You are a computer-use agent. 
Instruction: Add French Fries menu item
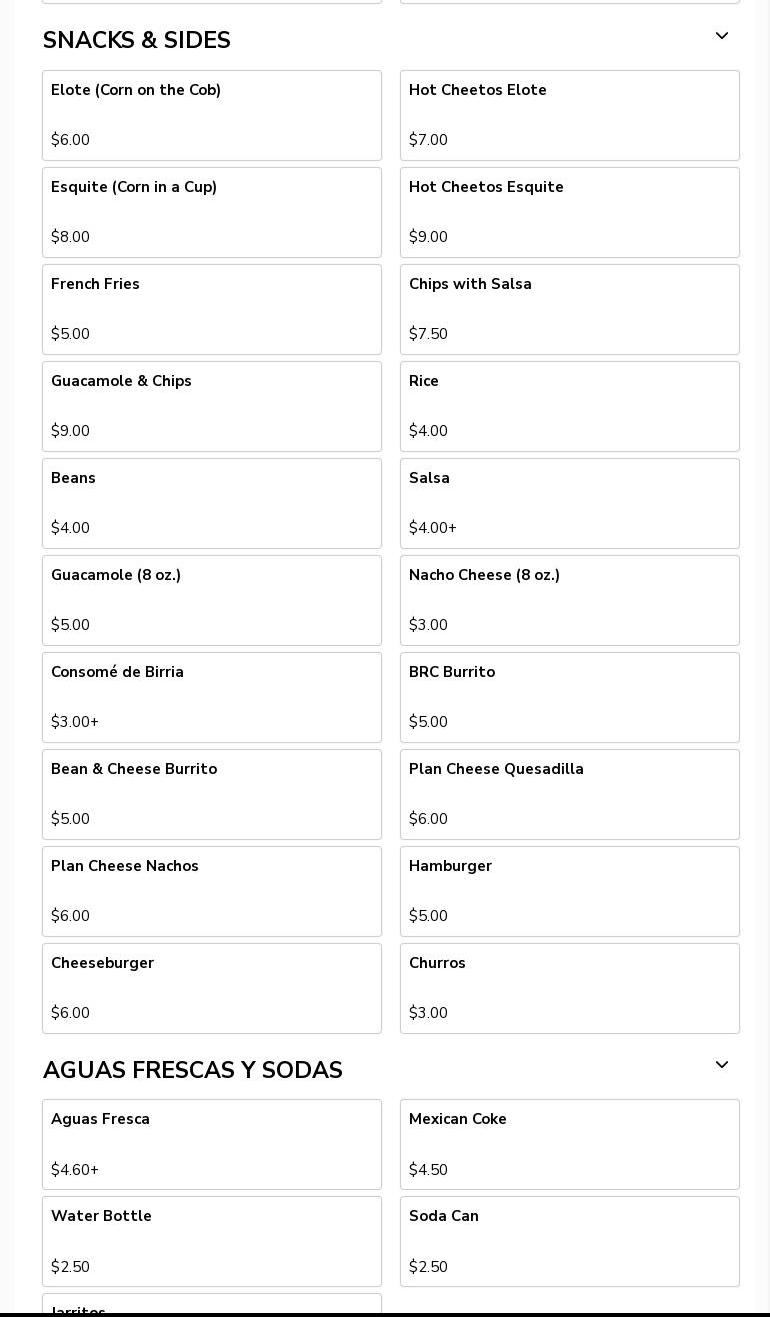tap(212, 309)
